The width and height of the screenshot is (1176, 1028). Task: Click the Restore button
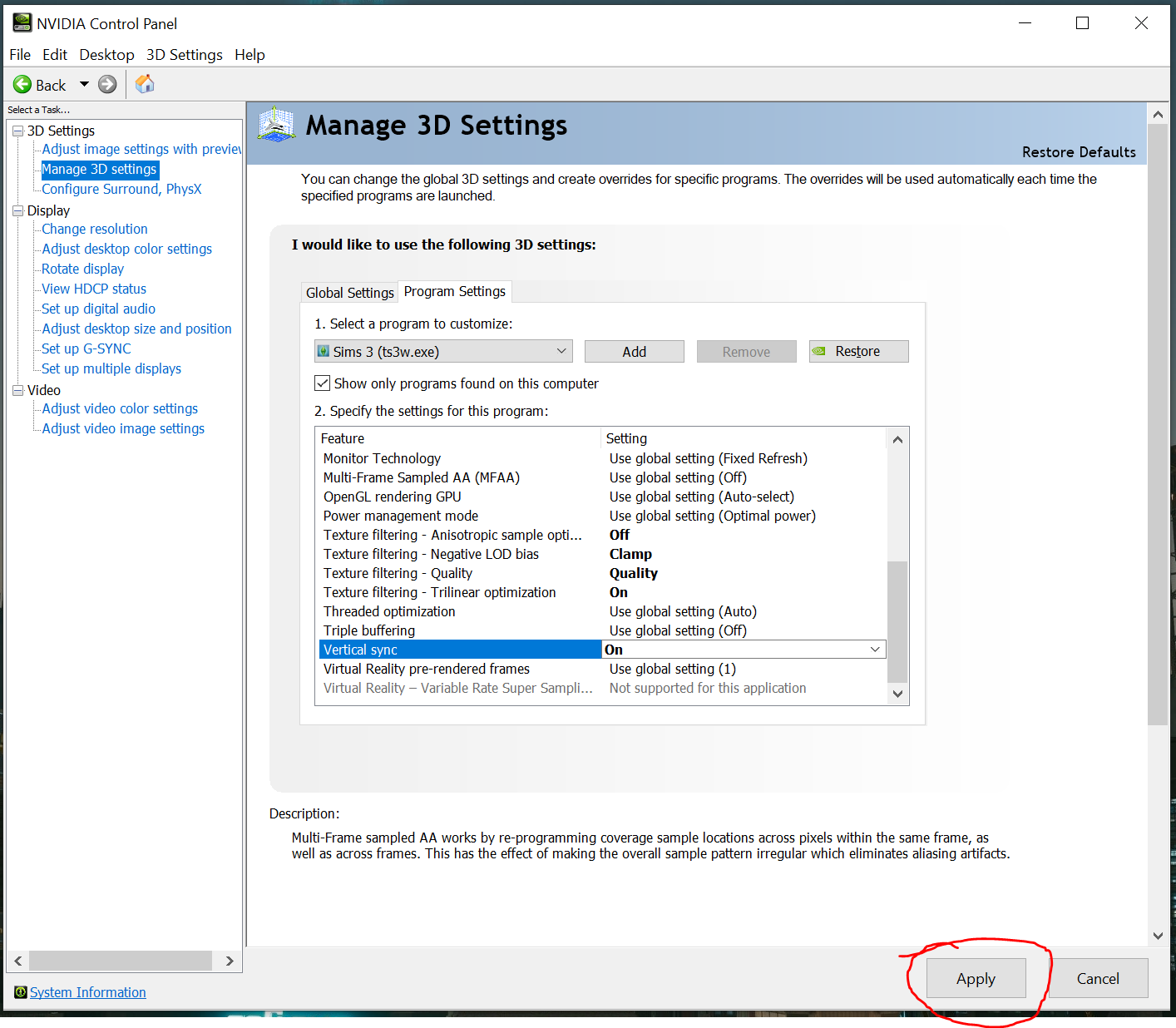859,352
